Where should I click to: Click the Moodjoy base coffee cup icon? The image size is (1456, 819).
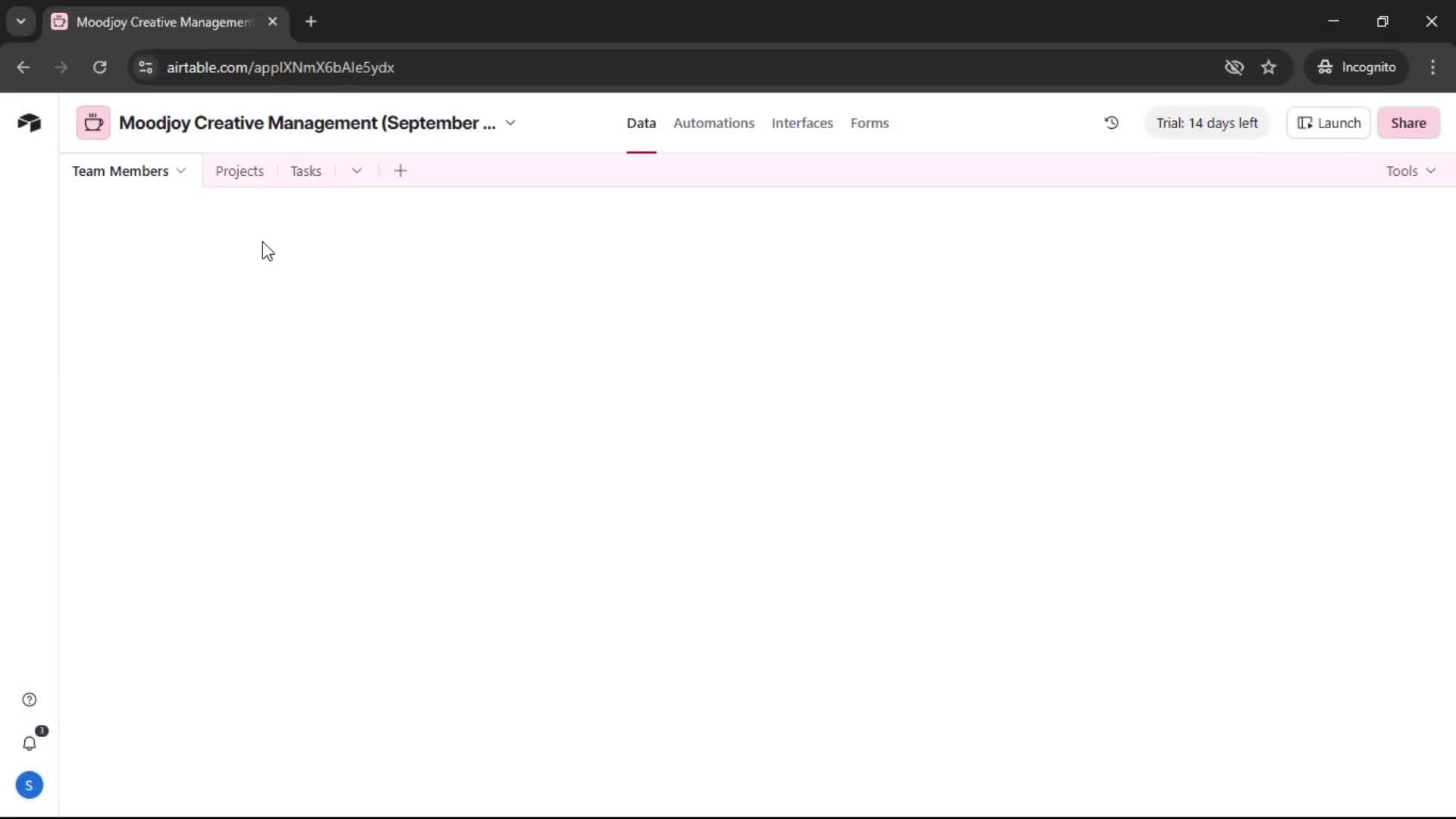click(x=93, y=123)
